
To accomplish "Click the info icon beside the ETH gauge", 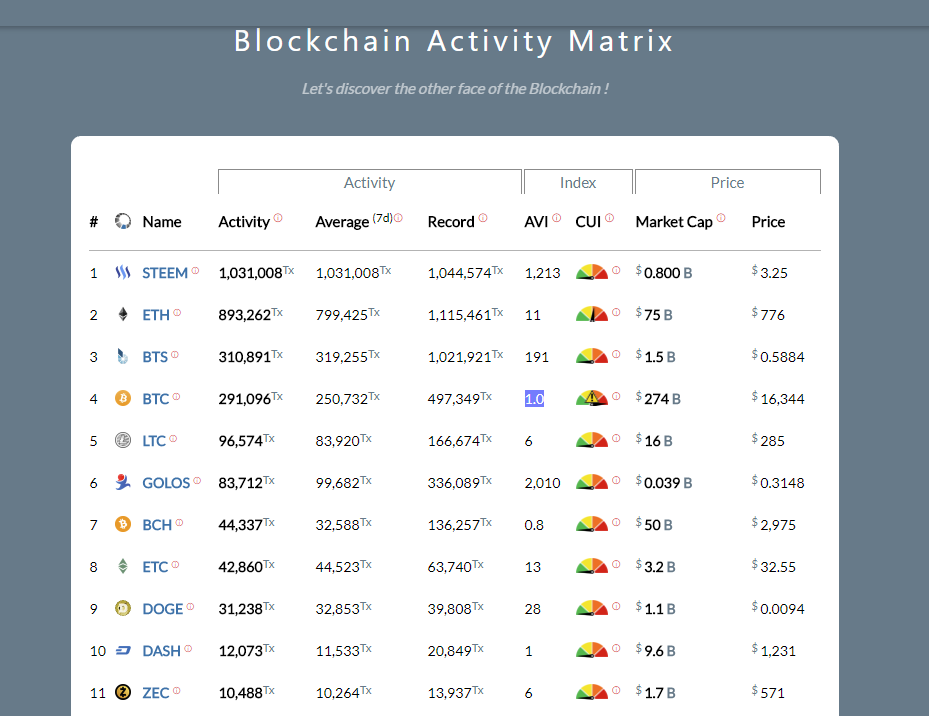I will 616,312.
